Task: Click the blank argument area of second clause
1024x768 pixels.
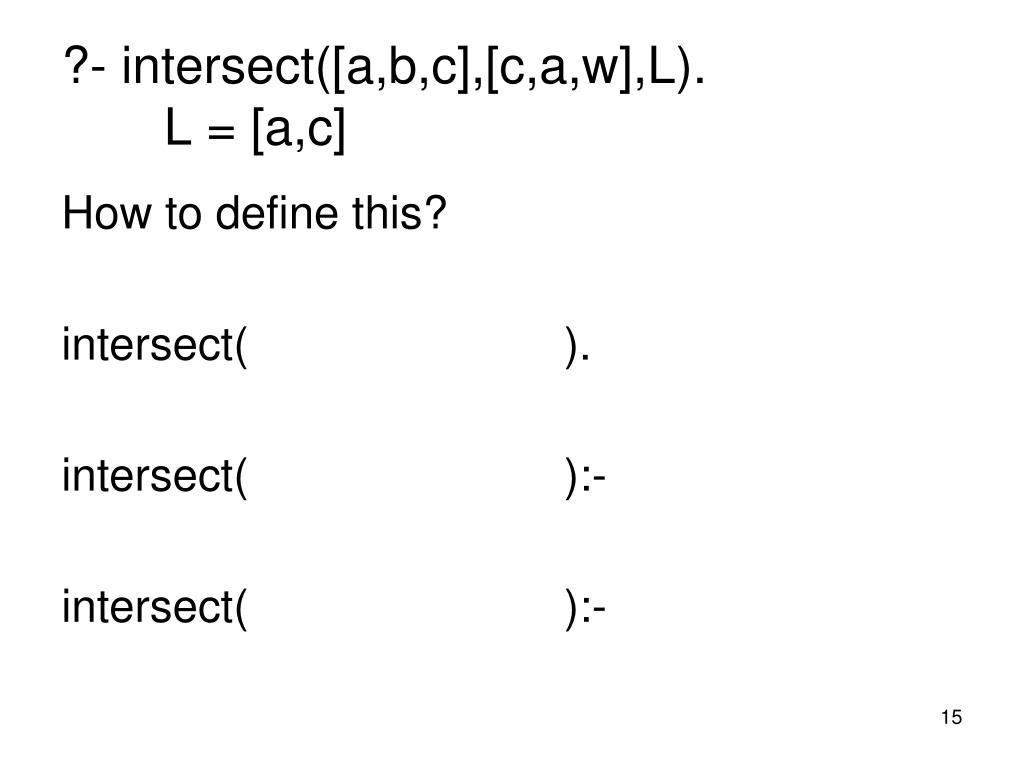Action: click(406, 477)
